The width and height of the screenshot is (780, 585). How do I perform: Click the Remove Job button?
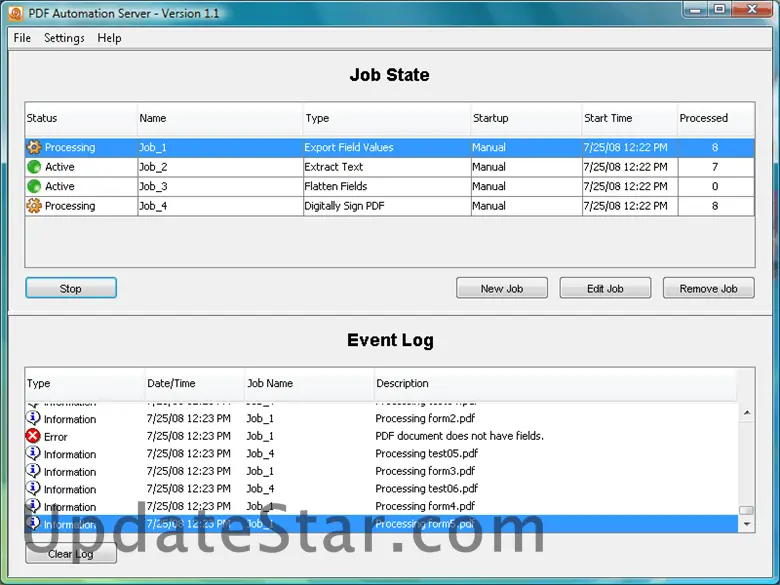(x=708, y=288)
